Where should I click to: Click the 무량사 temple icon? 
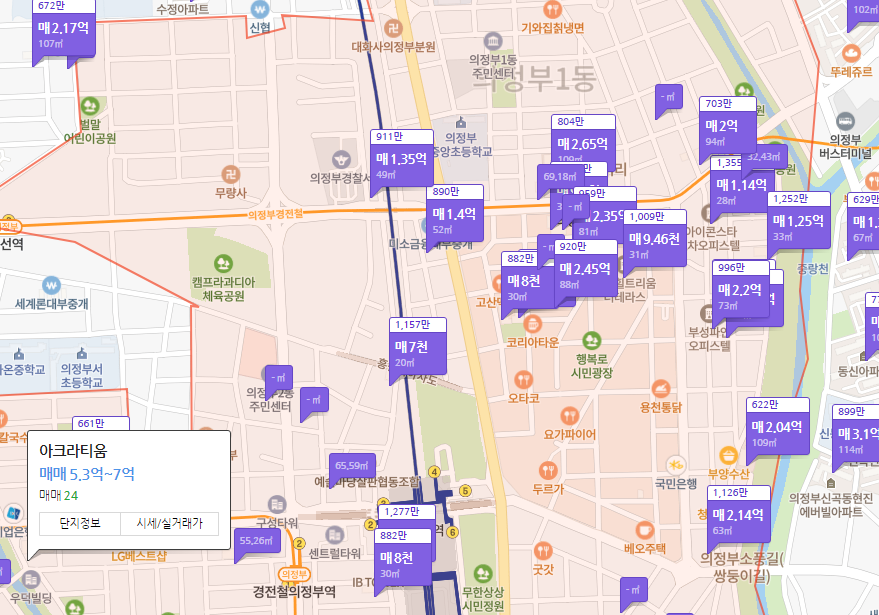tap(230, 174)
